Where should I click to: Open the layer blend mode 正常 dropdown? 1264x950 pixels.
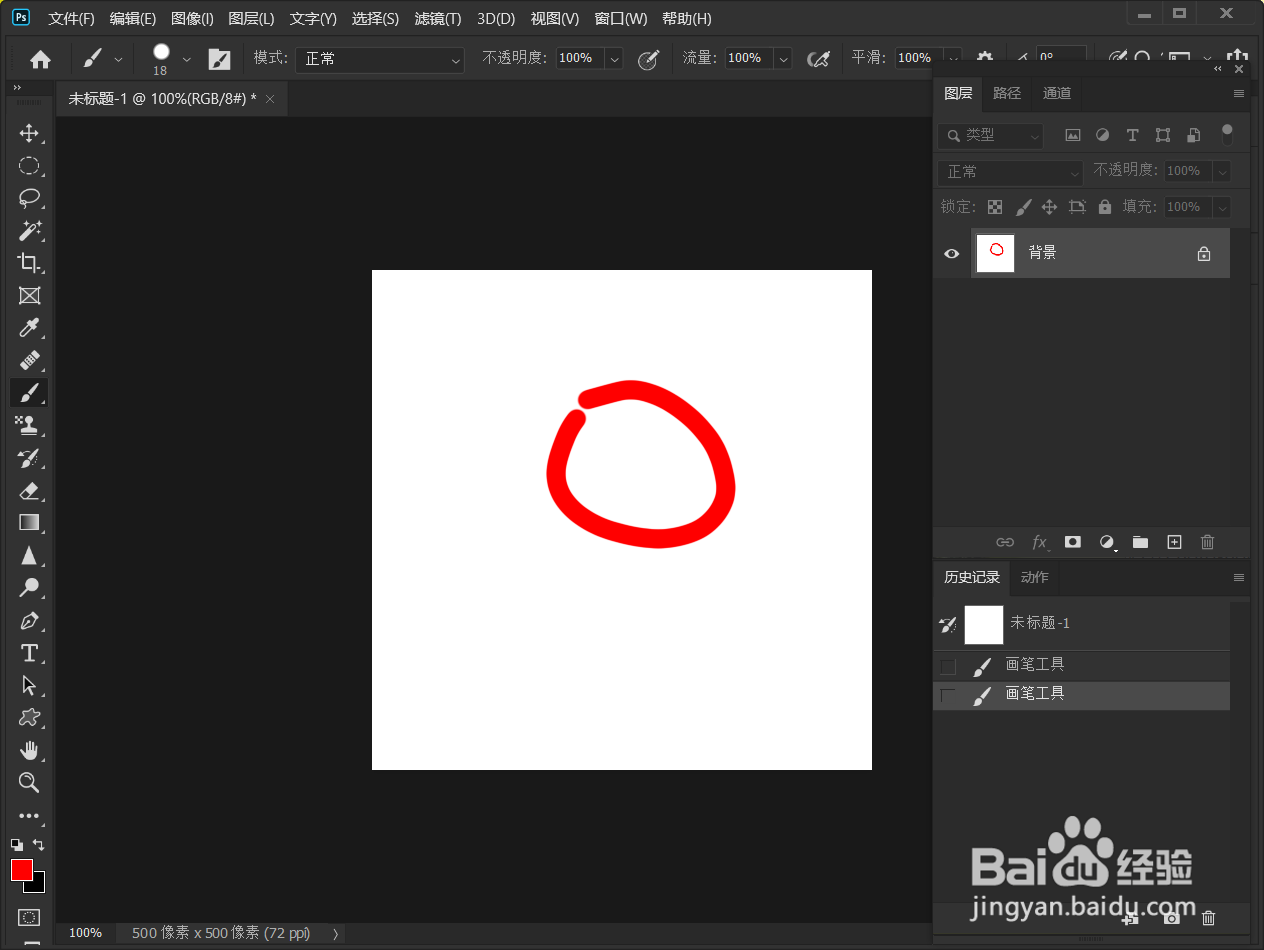point(1010,172)
